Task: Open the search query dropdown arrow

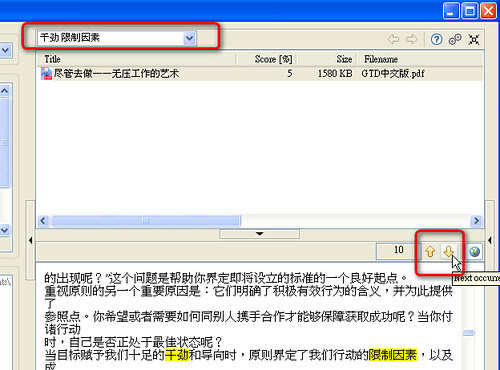Action: coord(189,39)
